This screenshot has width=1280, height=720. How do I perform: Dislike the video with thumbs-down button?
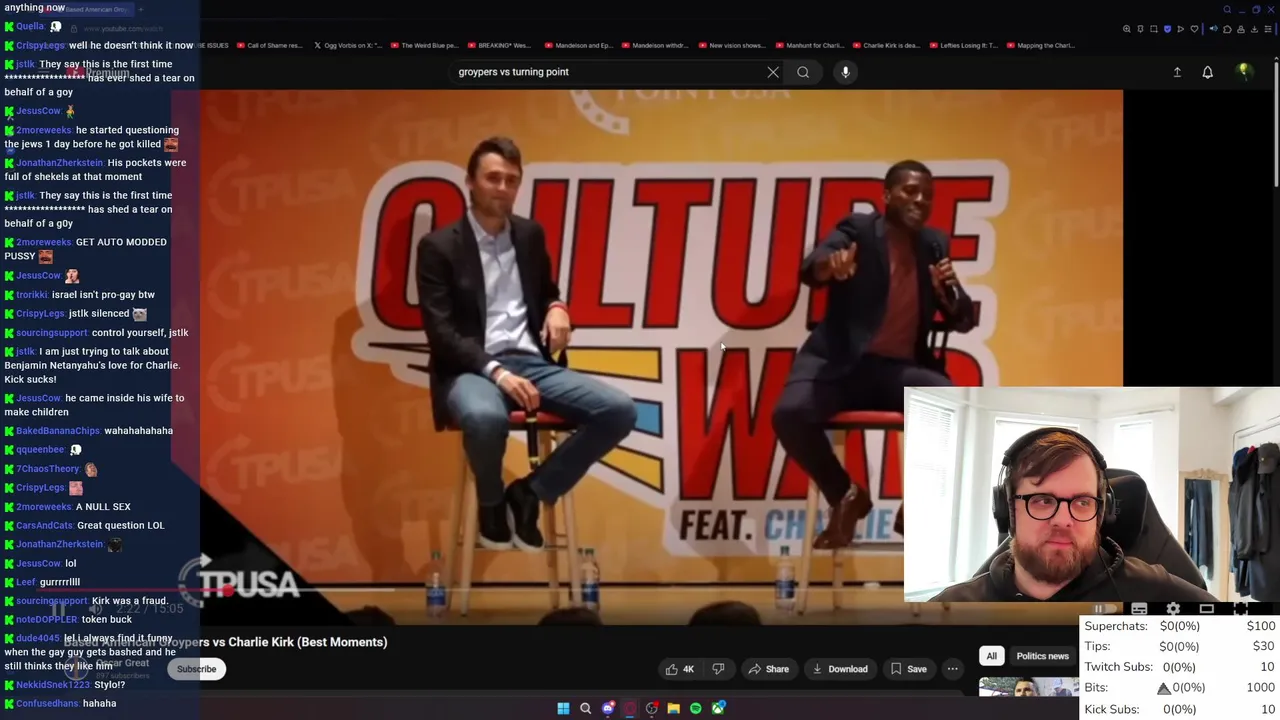tap(718, 669)
